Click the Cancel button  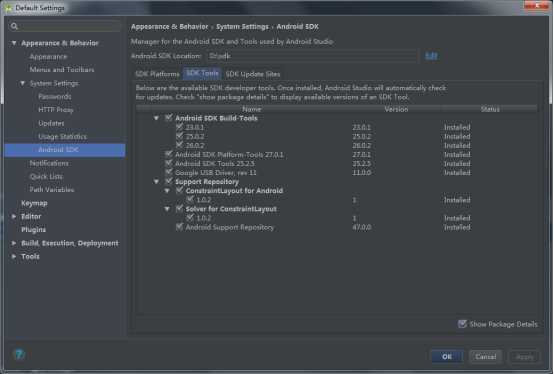point(485,356)
